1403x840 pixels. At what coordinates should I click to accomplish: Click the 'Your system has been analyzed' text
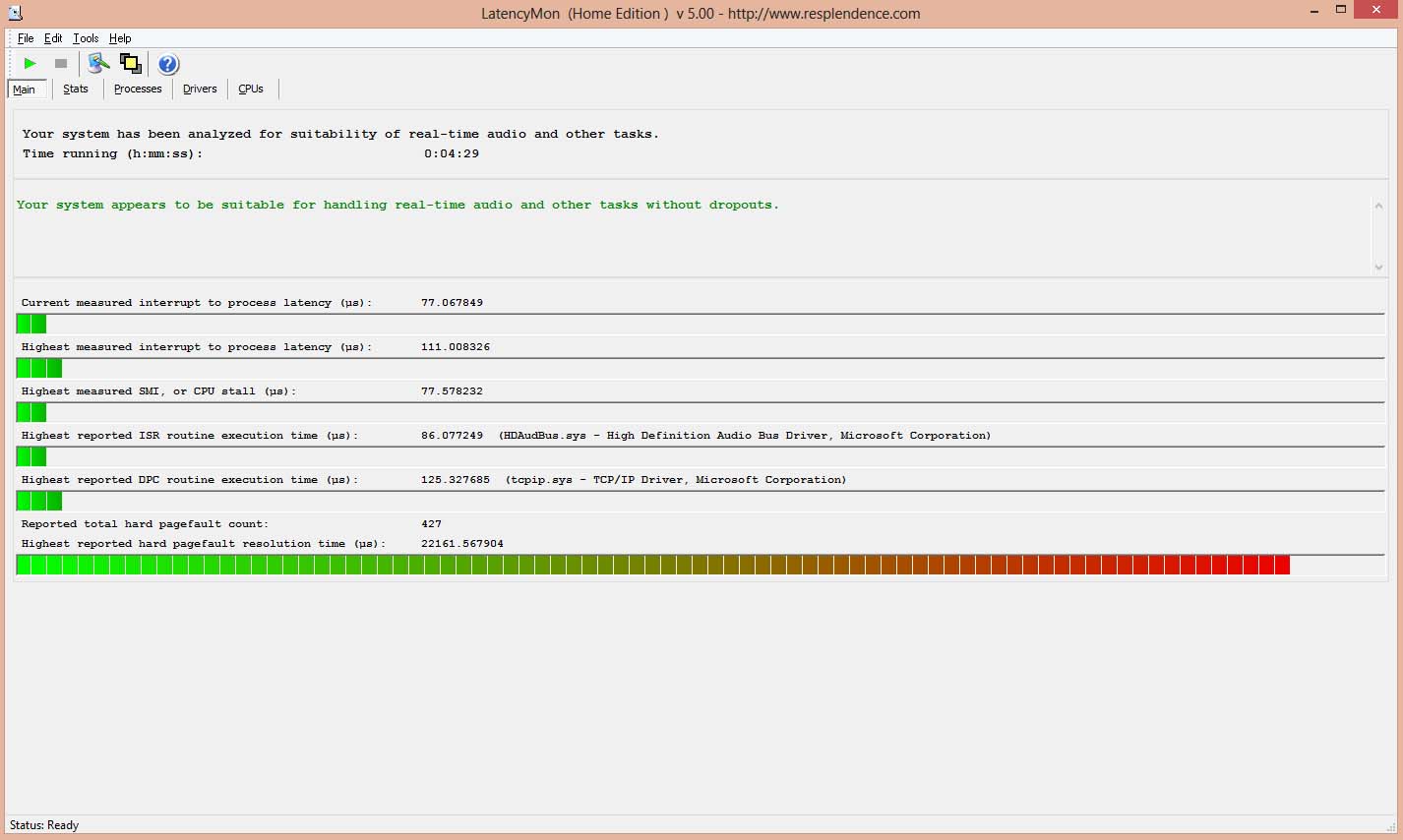(340, 134)
